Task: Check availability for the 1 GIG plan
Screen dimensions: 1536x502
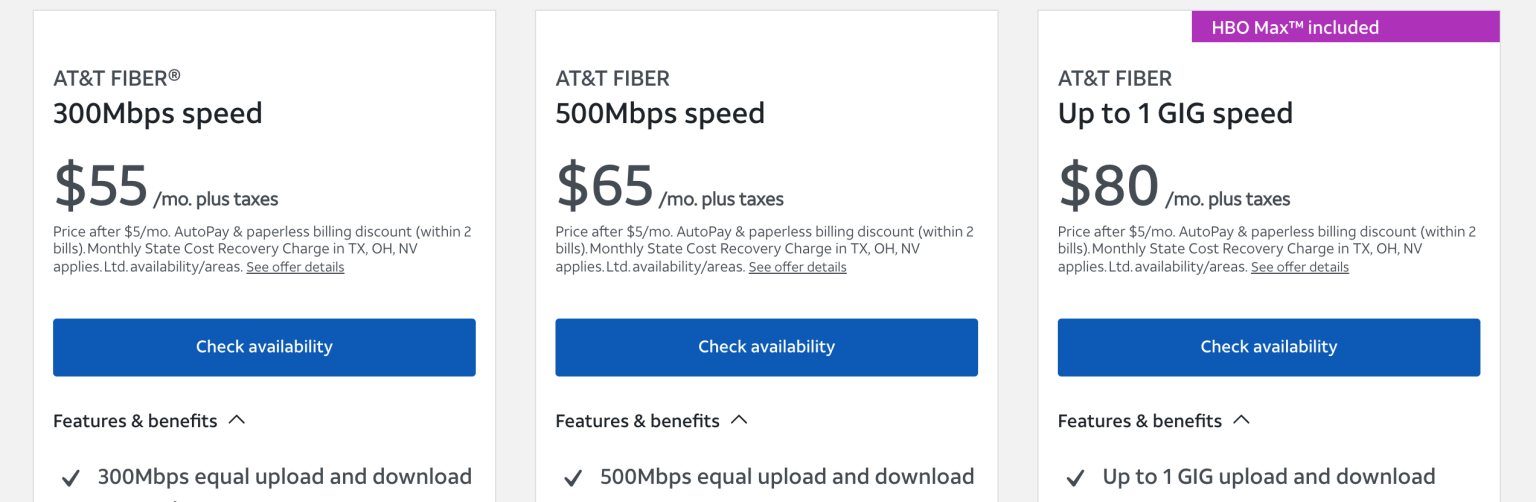Action: coord(1268,347)
